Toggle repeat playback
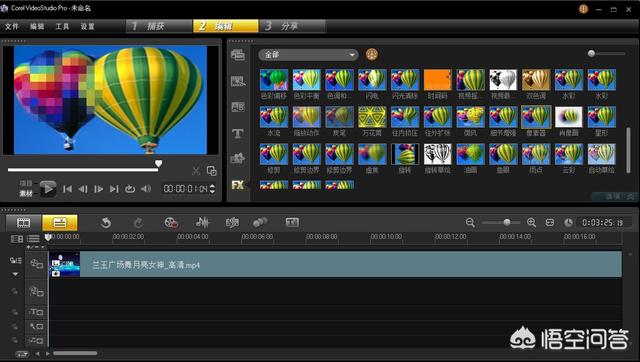This screenshot has width=640, height=362. (130, 189)
